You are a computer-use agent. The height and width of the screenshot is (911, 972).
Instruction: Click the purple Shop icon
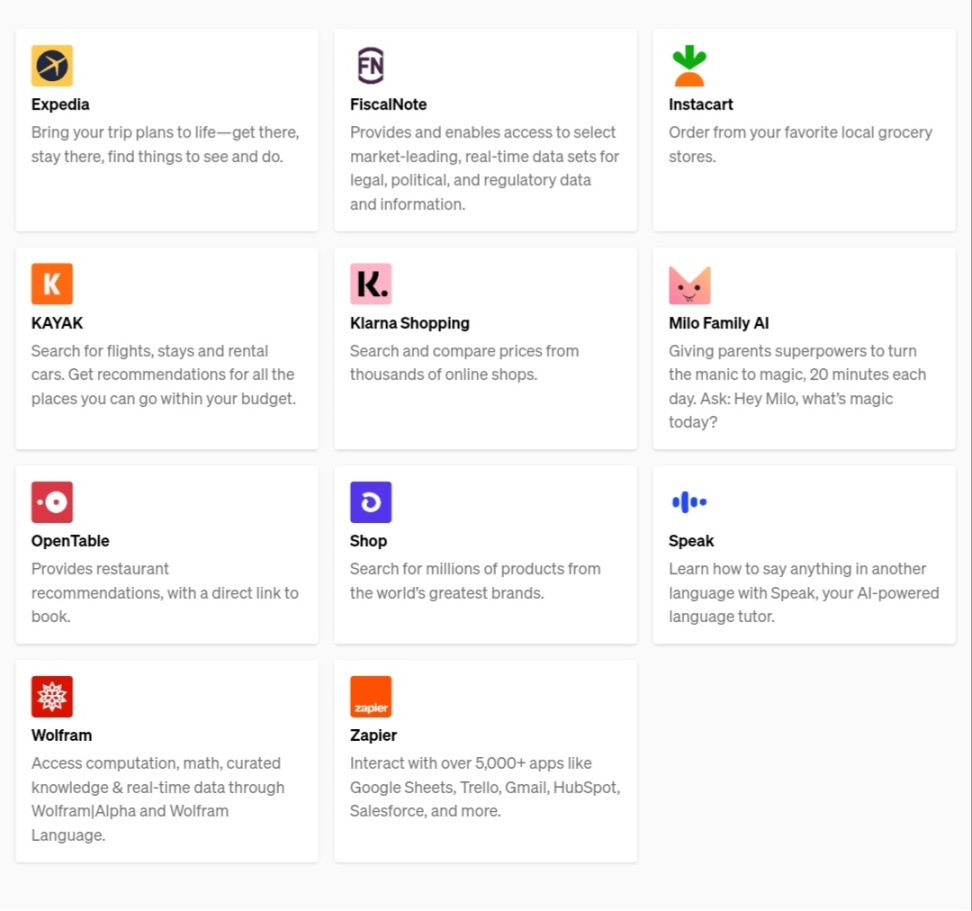371,502
